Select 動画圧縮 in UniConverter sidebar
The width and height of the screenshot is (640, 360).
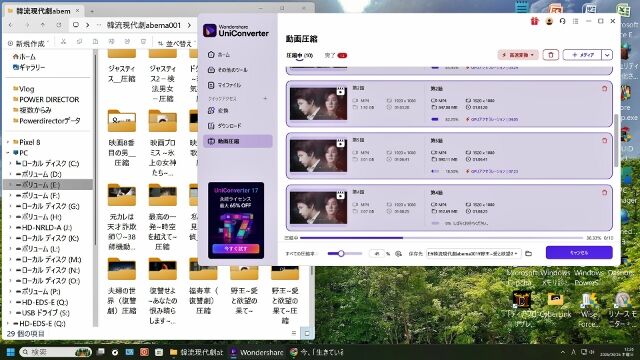[x=238, y=141]
